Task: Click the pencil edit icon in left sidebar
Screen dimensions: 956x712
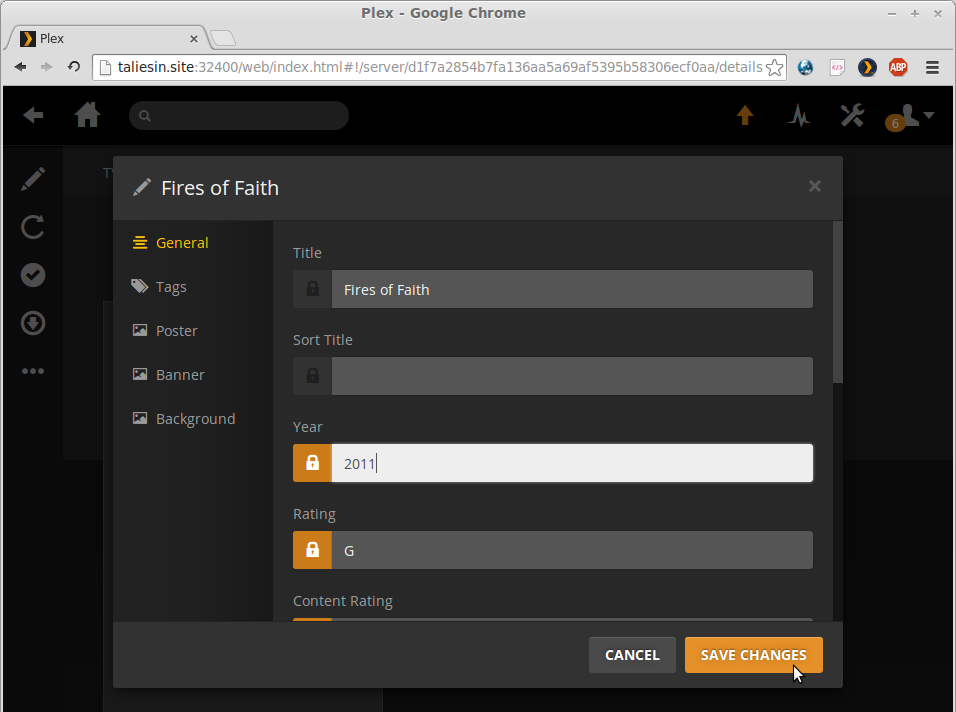Action: (33, 179)
